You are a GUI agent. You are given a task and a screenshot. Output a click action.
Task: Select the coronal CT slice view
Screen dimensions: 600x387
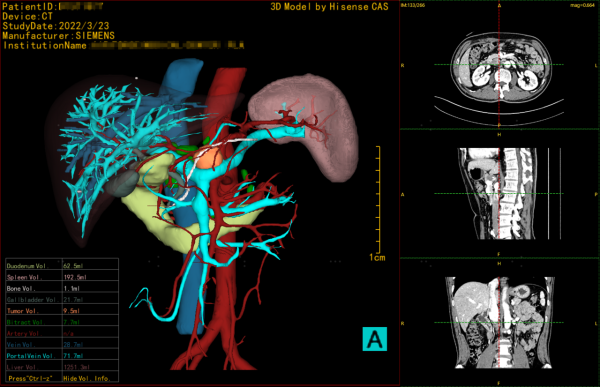[x=499, y=322]
